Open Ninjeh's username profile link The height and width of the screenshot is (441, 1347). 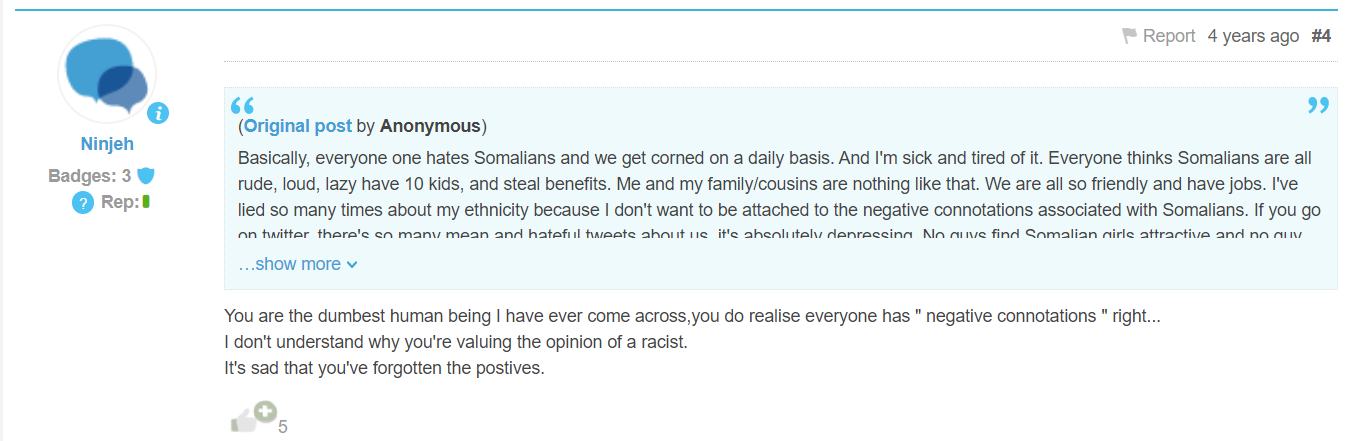107,144
